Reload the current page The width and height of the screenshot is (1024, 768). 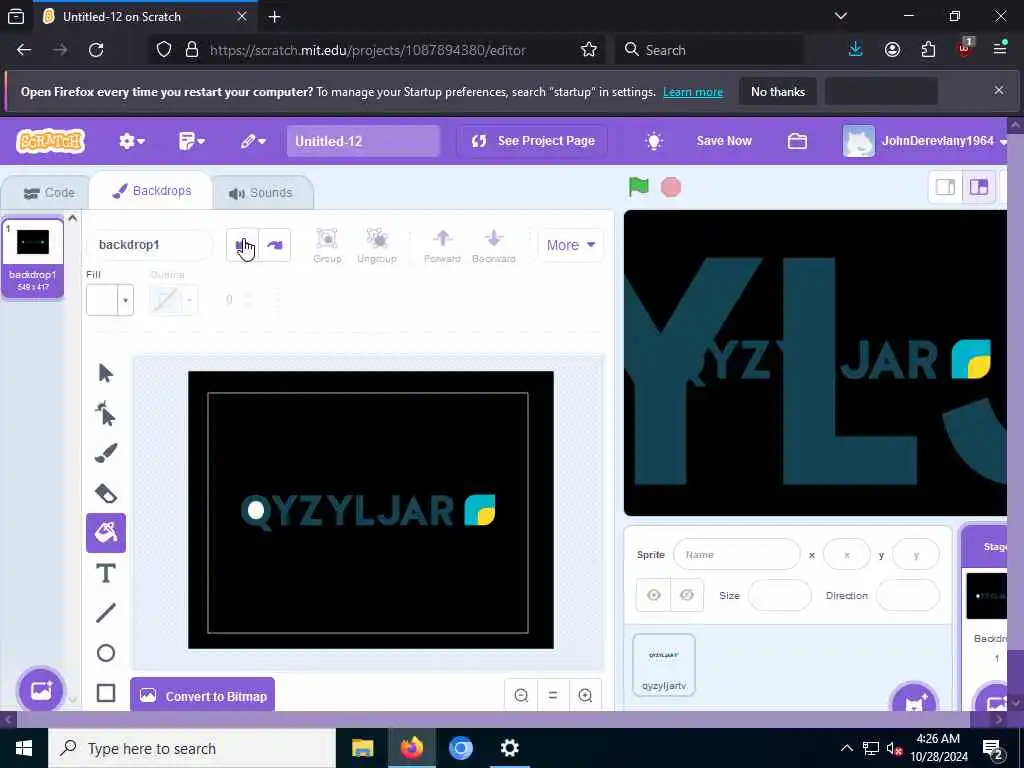(96, 50)
